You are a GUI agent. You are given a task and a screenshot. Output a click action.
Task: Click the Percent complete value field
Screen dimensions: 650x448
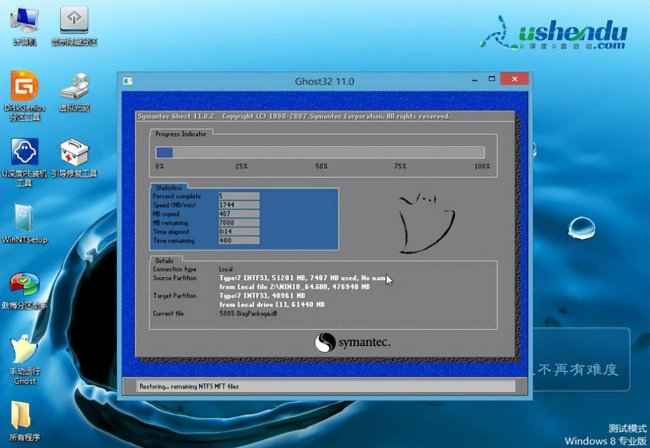pos(239,196)
